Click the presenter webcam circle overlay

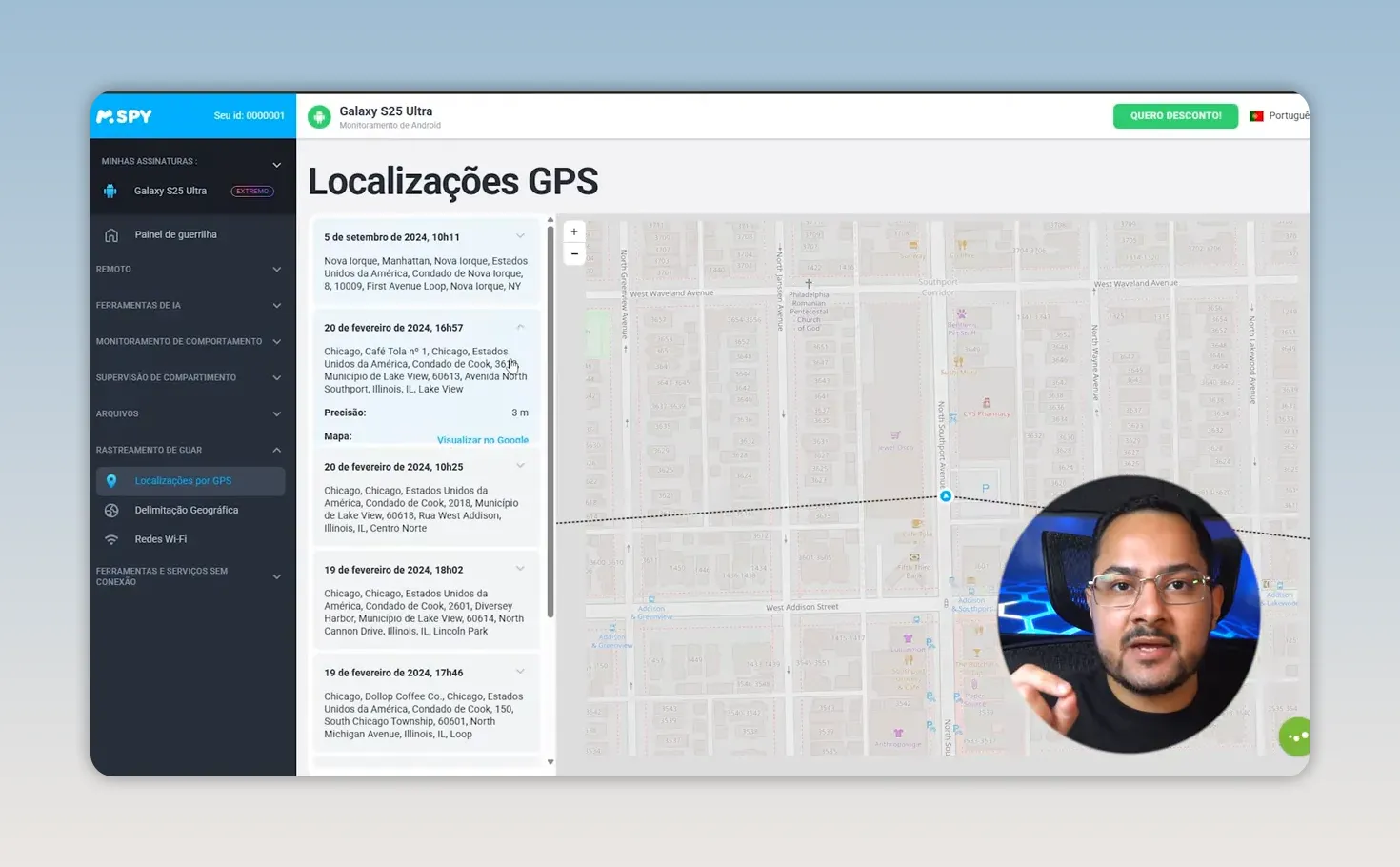[x=1129, y=615]
